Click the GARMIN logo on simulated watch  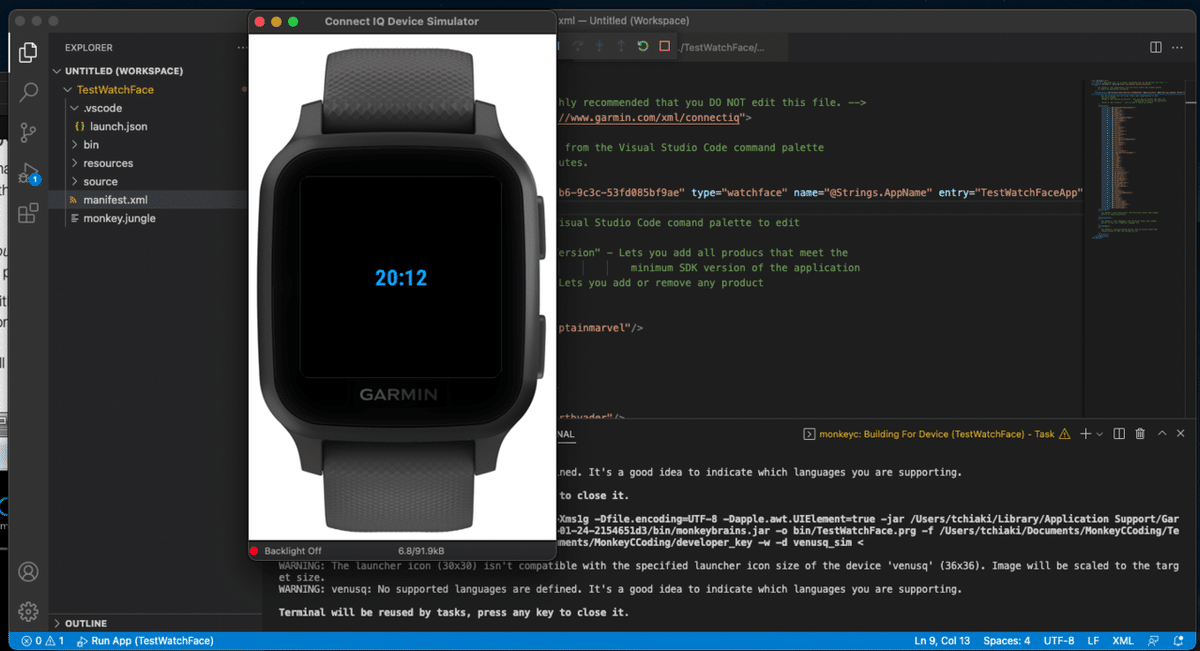[x=399, y=394]
